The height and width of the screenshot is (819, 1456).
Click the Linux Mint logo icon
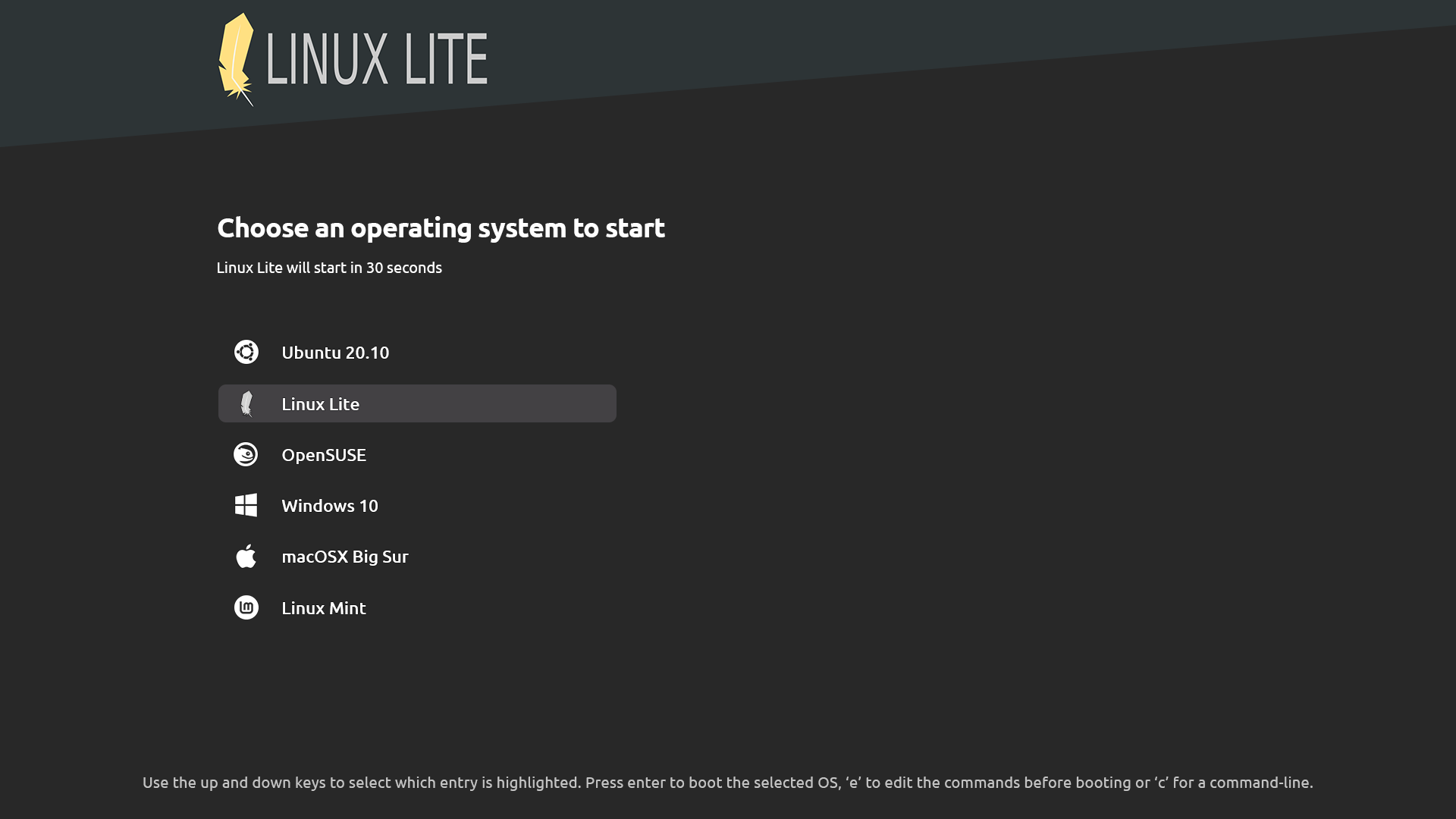pyautogui.click(x=246, y=607)
